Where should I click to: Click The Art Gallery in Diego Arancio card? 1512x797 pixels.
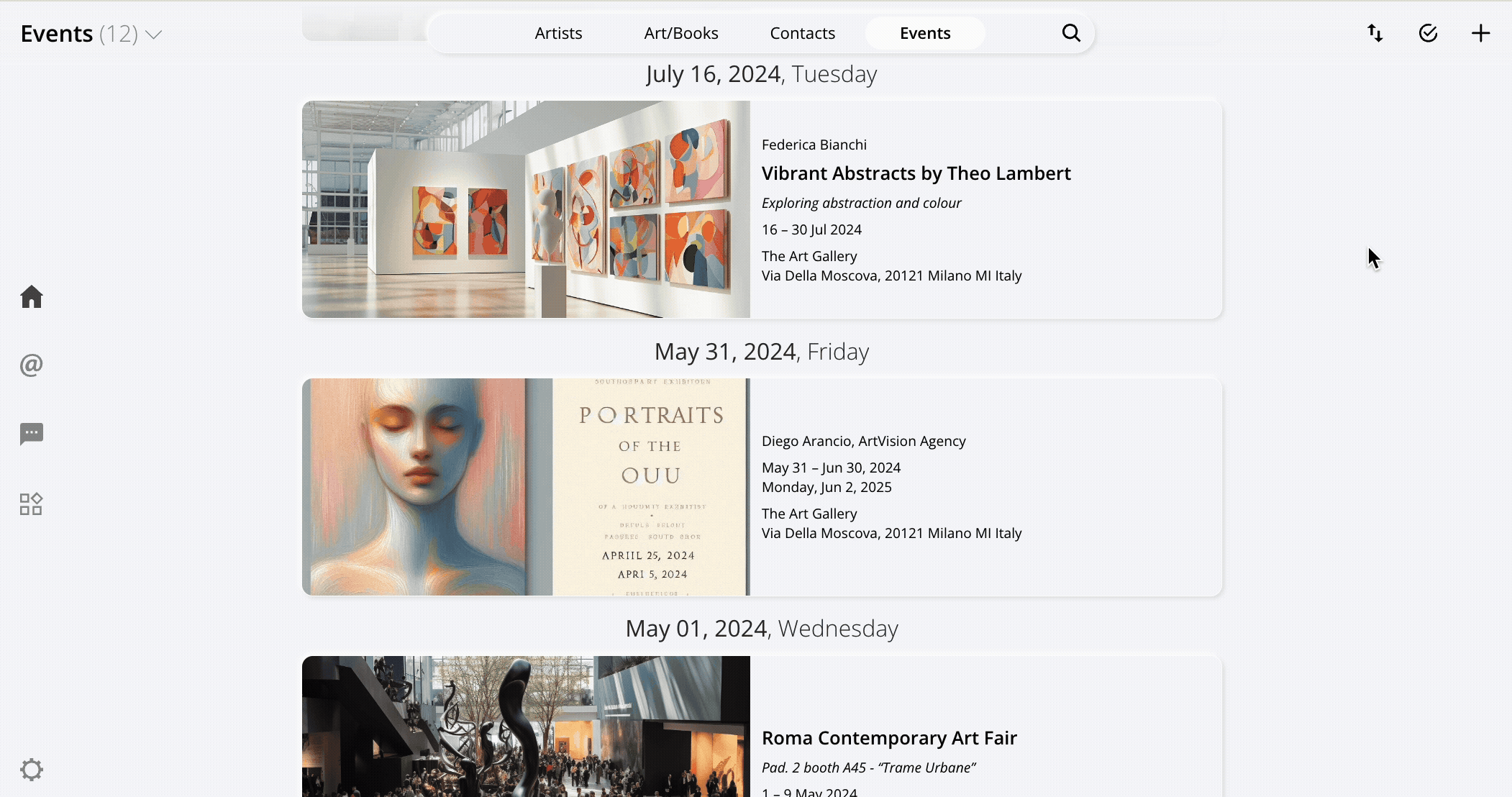coord(809,514)
